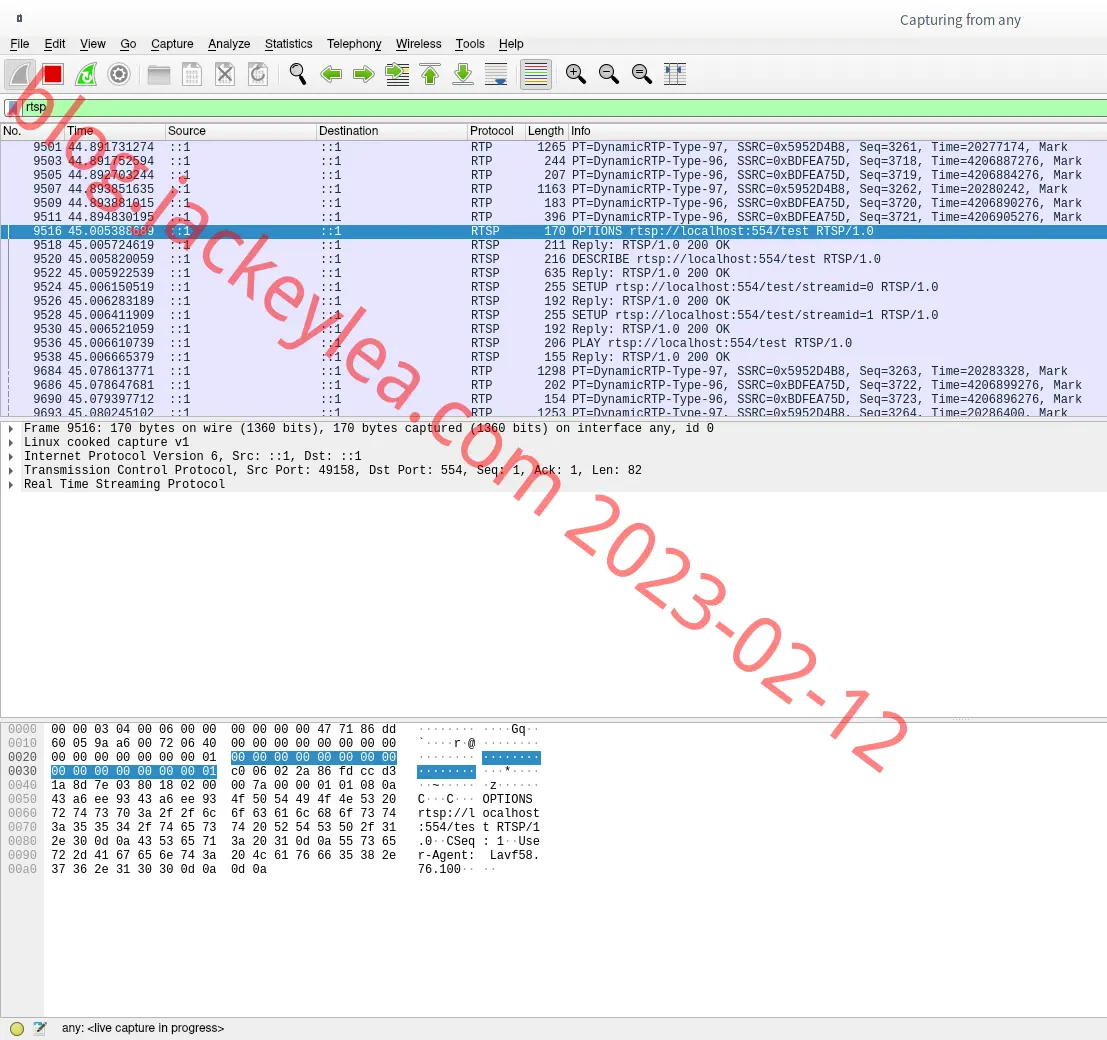Jump to the first packet
This screenshot has width=1107, height=1040.
430,74
